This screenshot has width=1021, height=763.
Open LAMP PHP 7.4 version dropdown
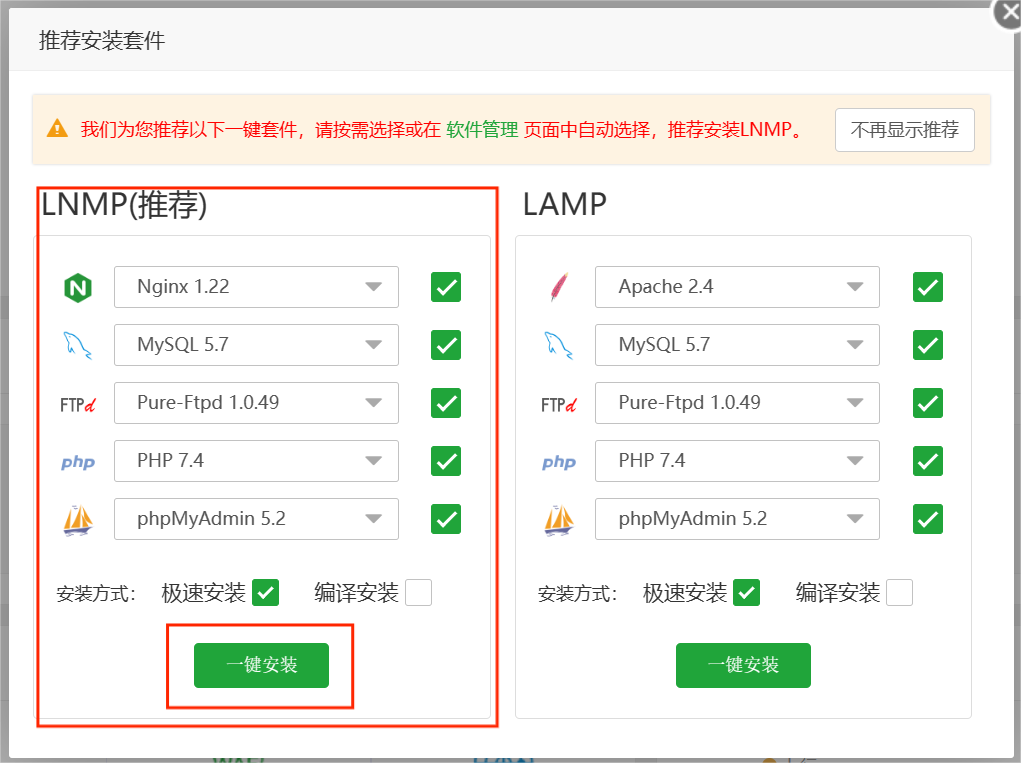(x=737, y=461)
